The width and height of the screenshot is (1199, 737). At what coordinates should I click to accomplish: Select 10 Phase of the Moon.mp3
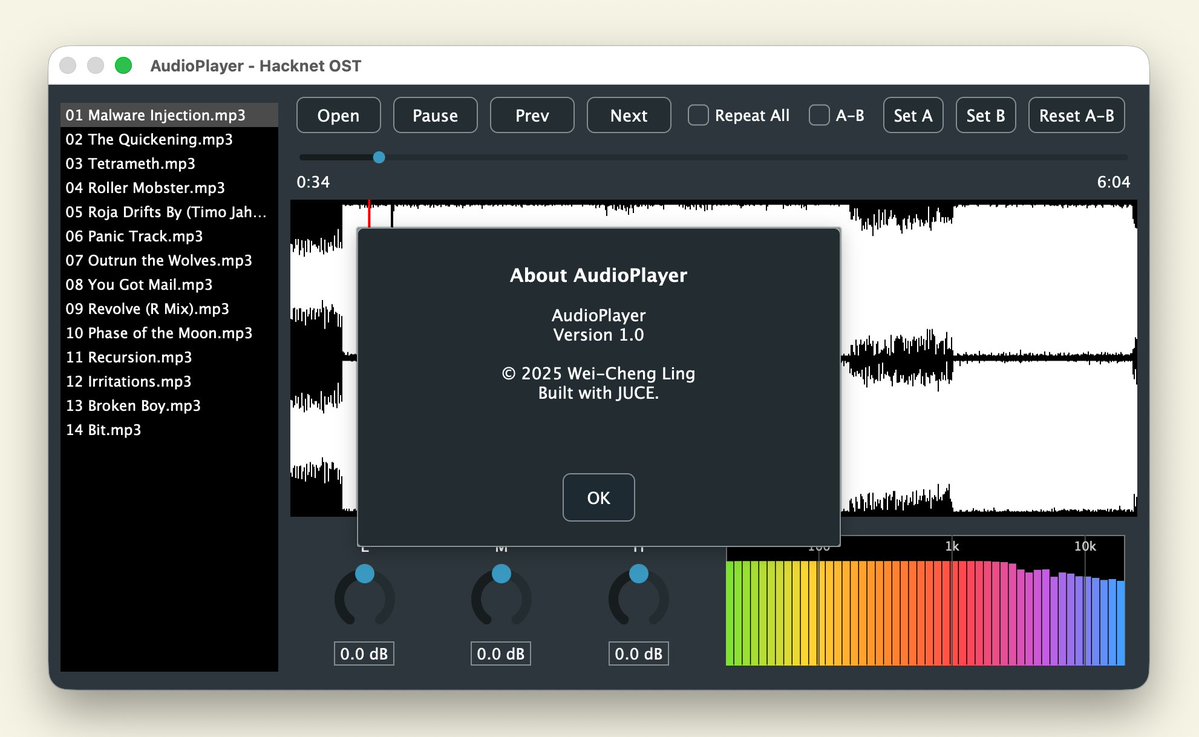(169, 333)
